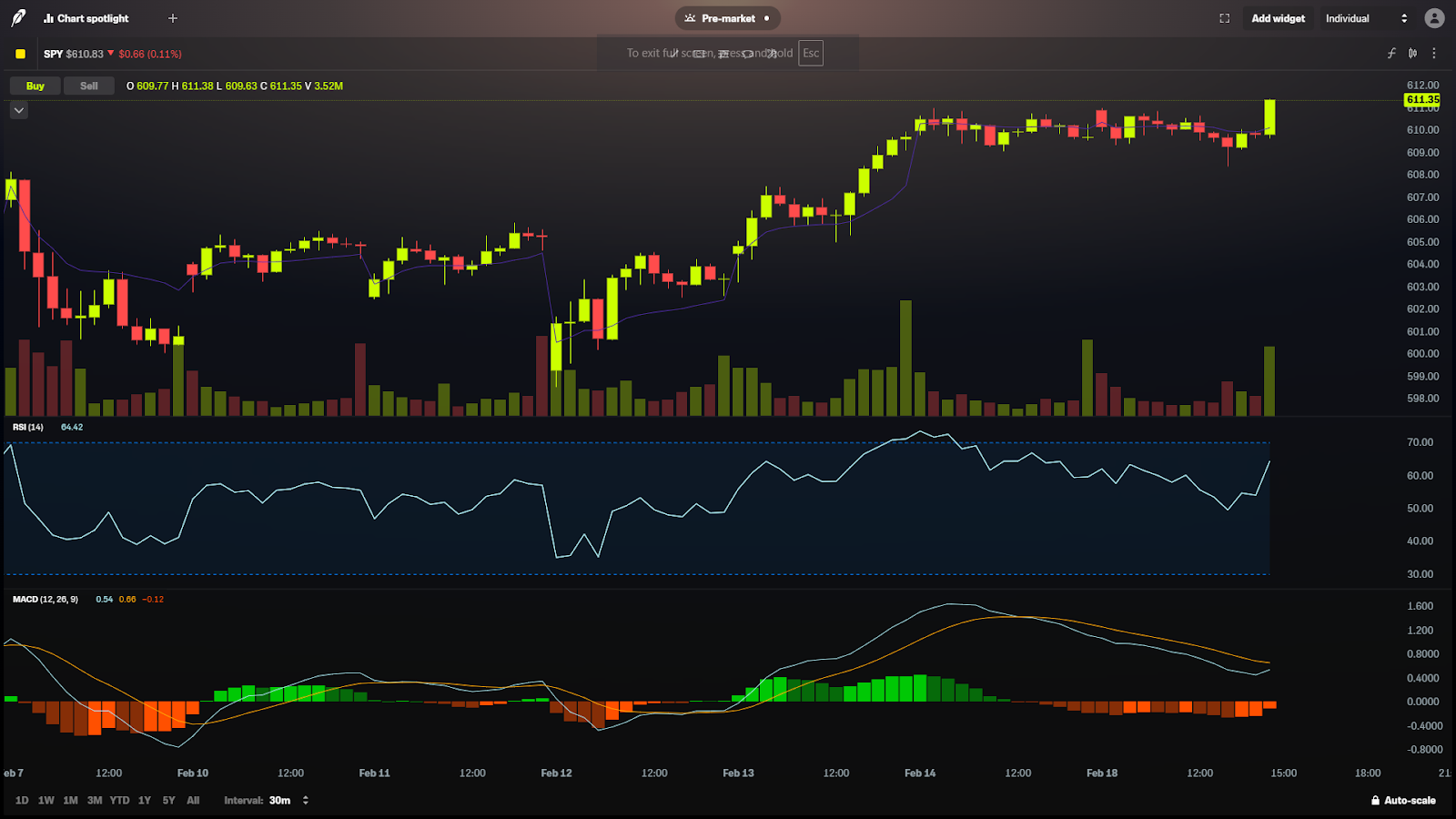This screenshot has width=1456, height=819.
Task: Click the Feb 18 date label
Action: click(x=1102, y=773)
